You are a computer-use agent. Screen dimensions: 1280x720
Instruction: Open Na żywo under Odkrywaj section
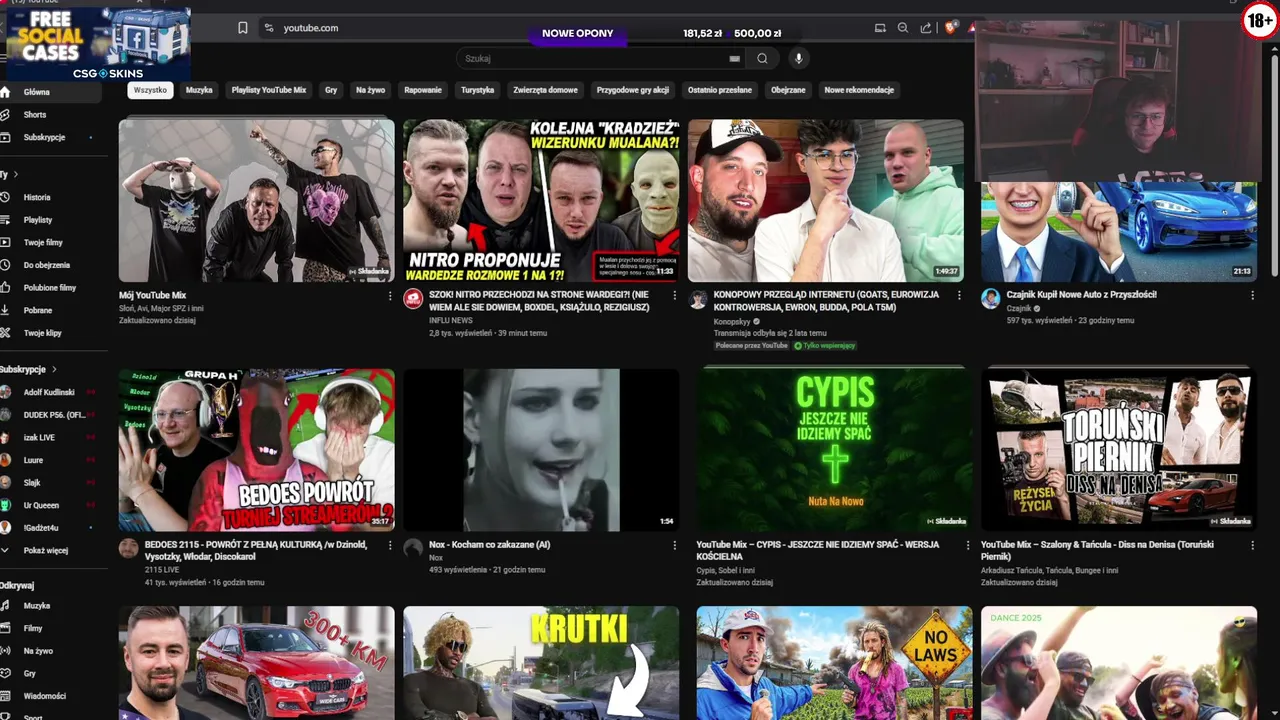coord(48,651)
